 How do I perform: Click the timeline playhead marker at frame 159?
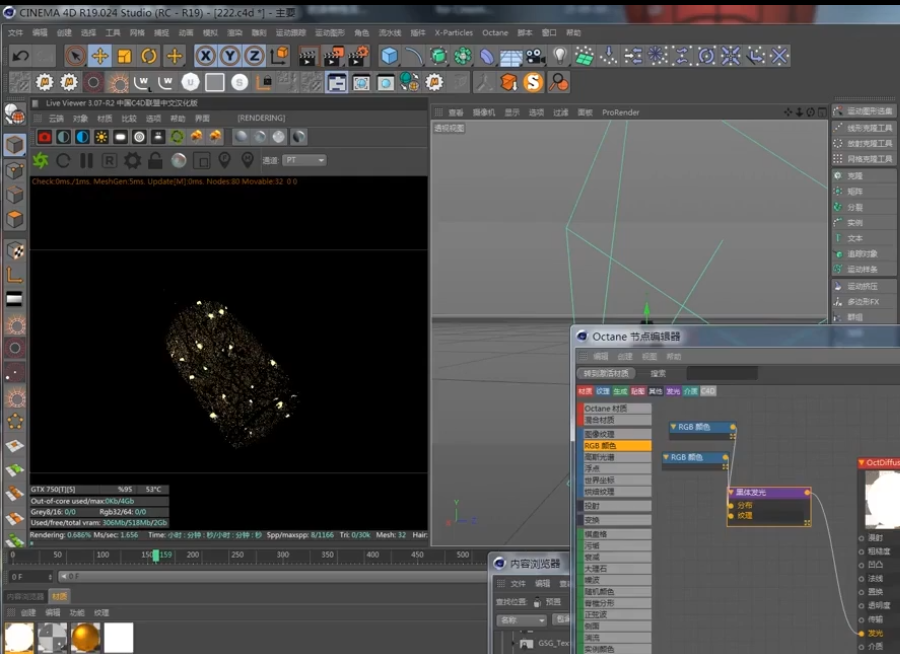(156, 555)
